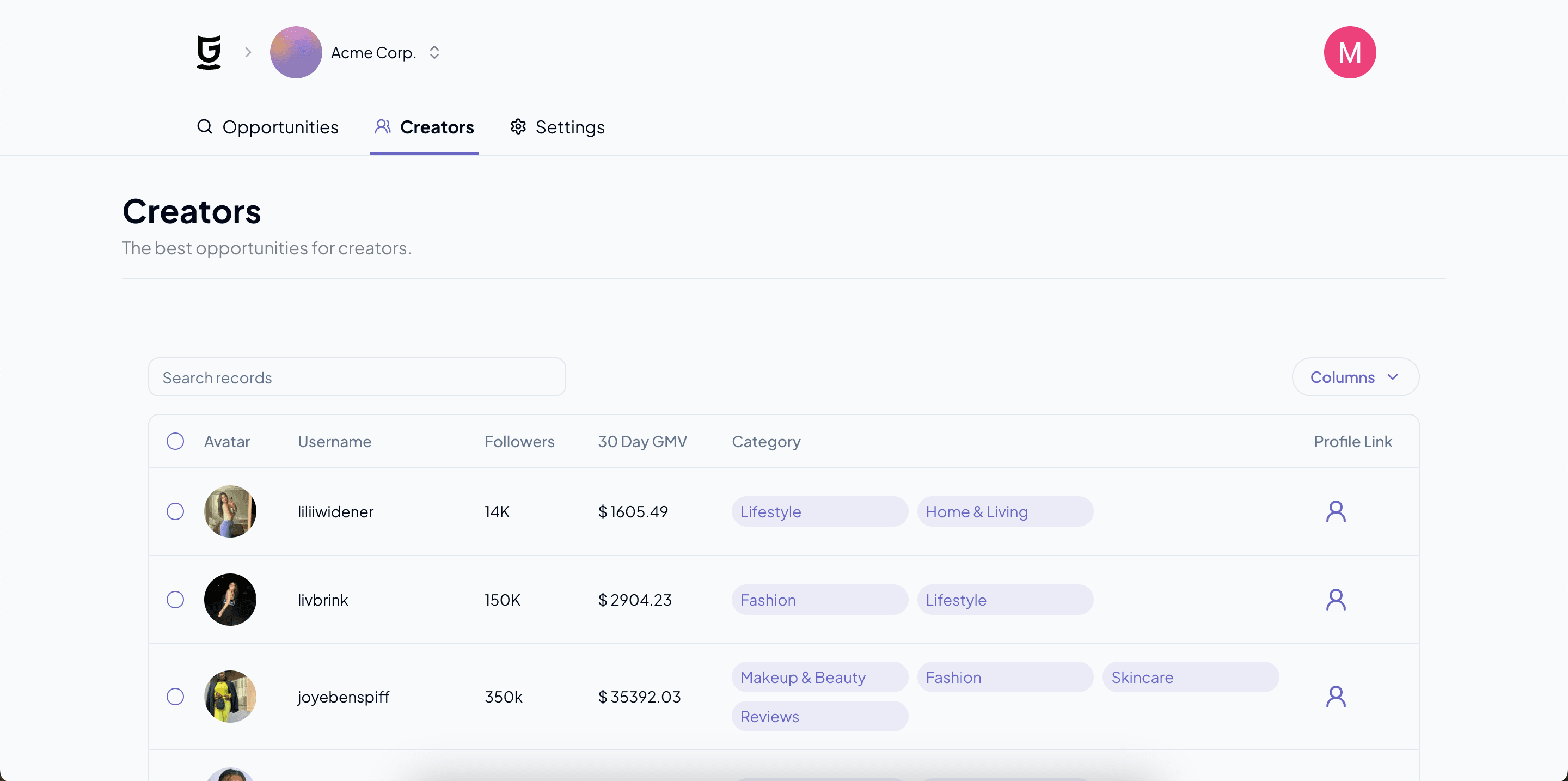Click the Lifestyle tag on livbrink row

click(x=1005, y=600)
